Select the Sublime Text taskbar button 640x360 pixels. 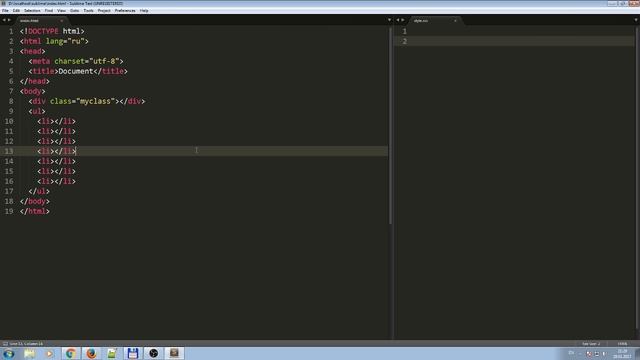[174, 353]
